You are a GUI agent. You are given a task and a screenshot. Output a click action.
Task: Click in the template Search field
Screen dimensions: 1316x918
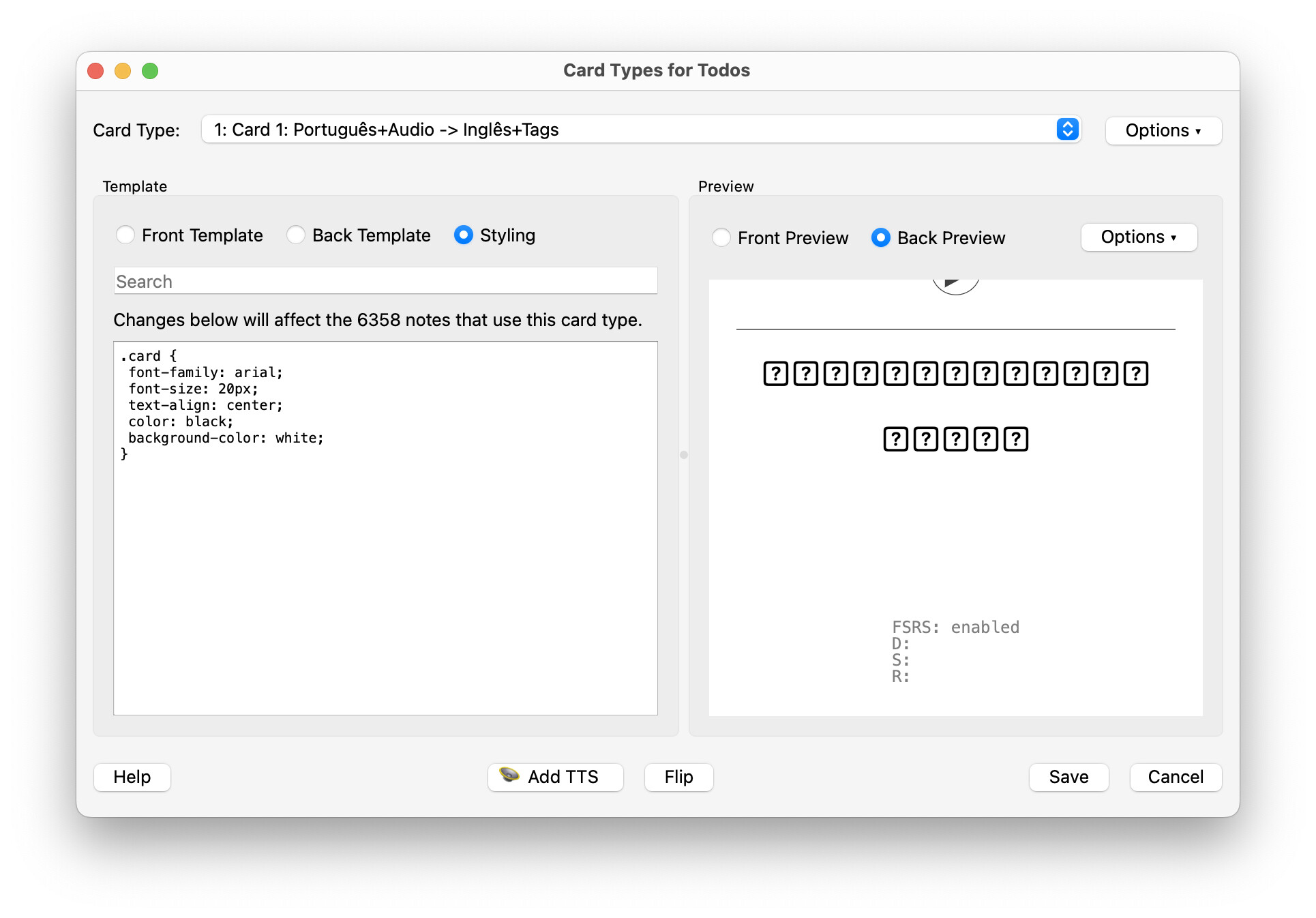[385, 282]
